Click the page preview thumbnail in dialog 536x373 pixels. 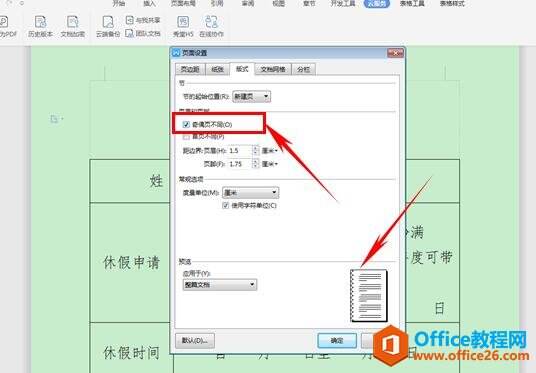tap(369, 296)
